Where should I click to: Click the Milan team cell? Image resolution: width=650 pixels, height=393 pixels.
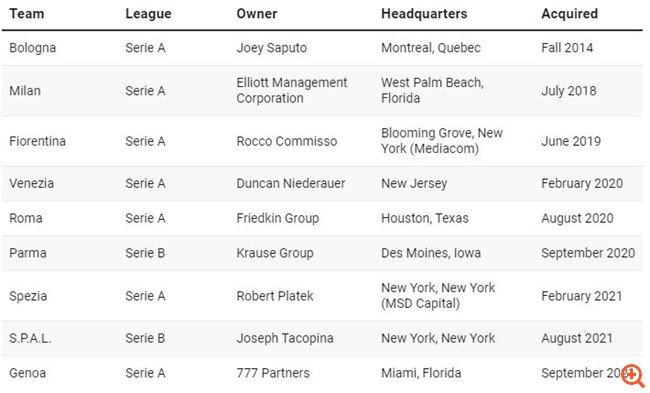coord(25,91)
